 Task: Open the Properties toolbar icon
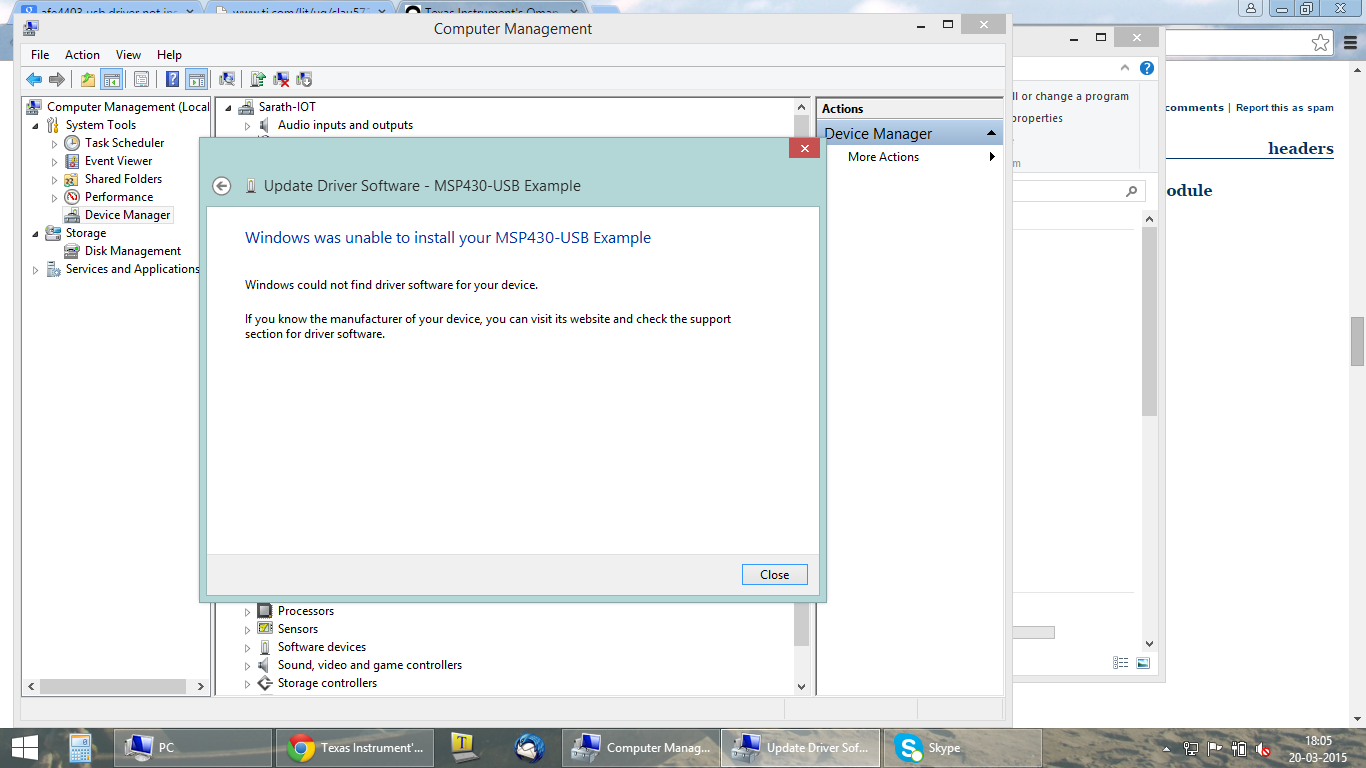141,79
